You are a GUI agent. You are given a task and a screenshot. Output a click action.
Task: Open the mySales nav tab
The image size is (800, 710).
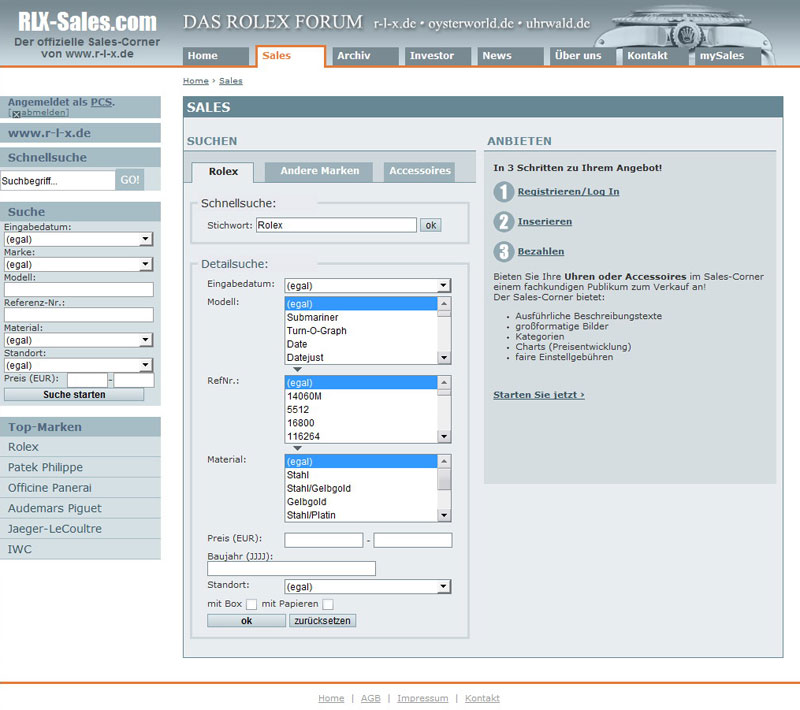[x=728, y=56]
